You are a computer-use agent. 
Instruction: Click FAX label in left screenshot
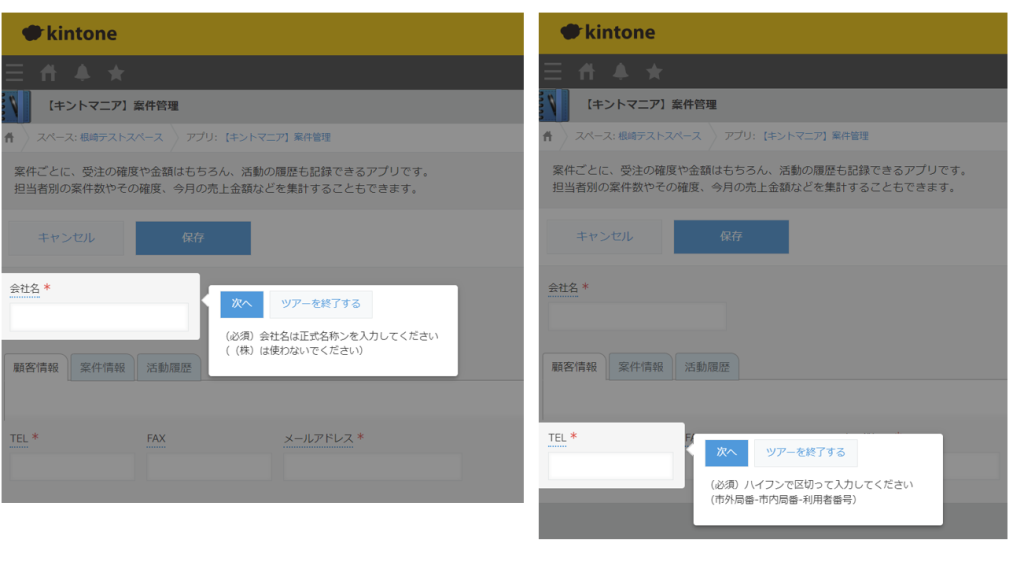click(156, 439)
